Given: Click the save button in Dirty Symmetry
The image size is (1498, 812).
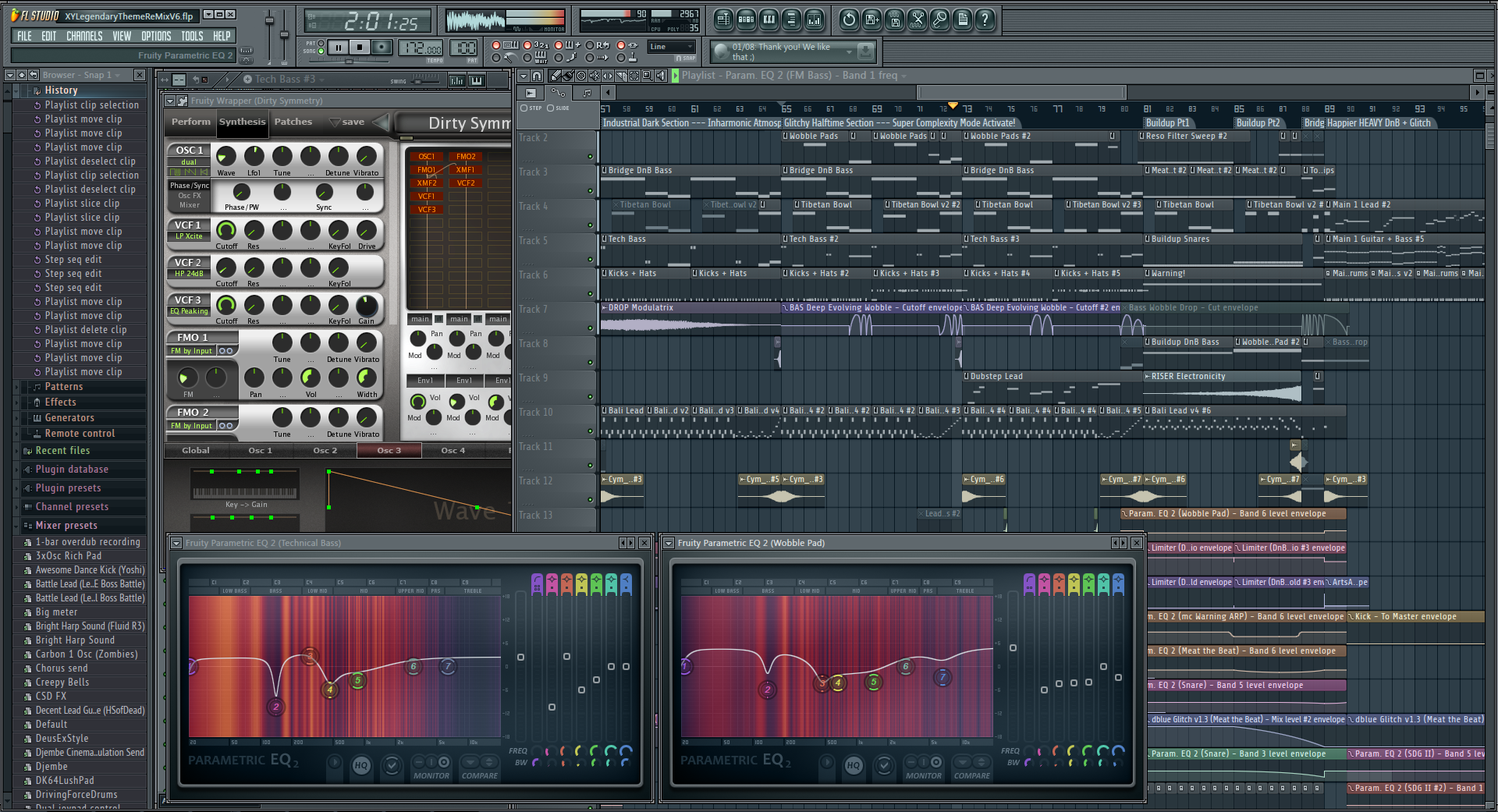Looking at the screenshot, I should [x=353, y=122].
